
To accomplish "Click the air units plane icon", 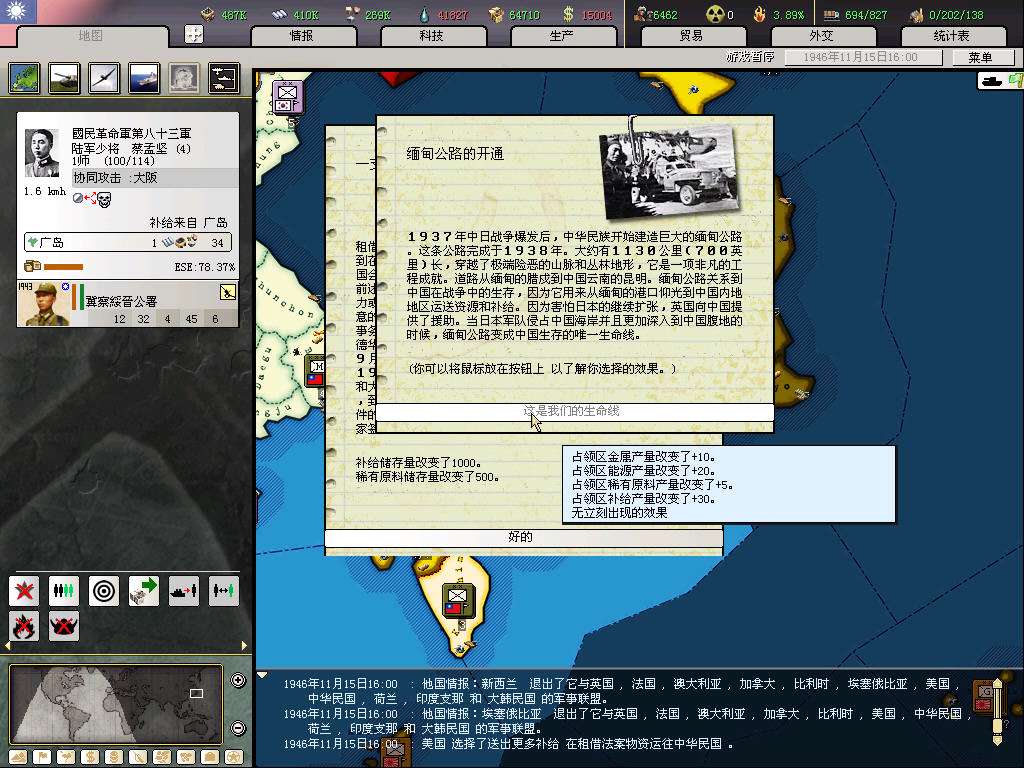I will [105, 77].
